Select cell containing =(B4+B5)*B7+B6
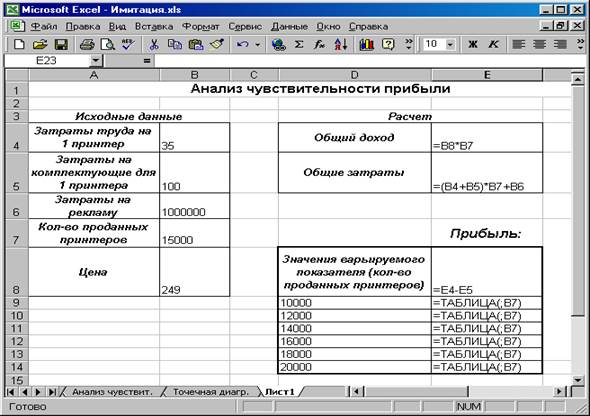The width and height of the screenshot is (590, 416). tap(487, 173)
